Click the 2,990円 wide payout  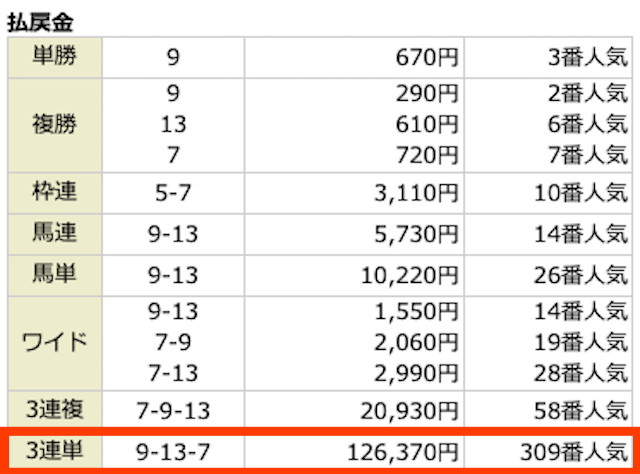tap(416, 374)
